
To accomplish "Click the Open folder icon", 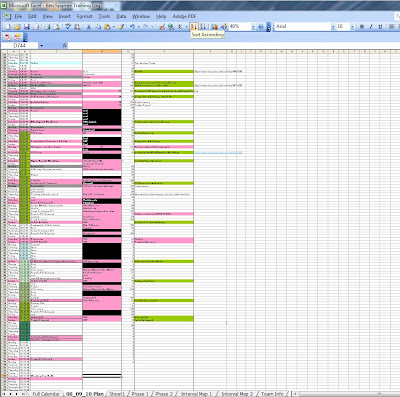I will pyautogui.click(x=17, y=27).
